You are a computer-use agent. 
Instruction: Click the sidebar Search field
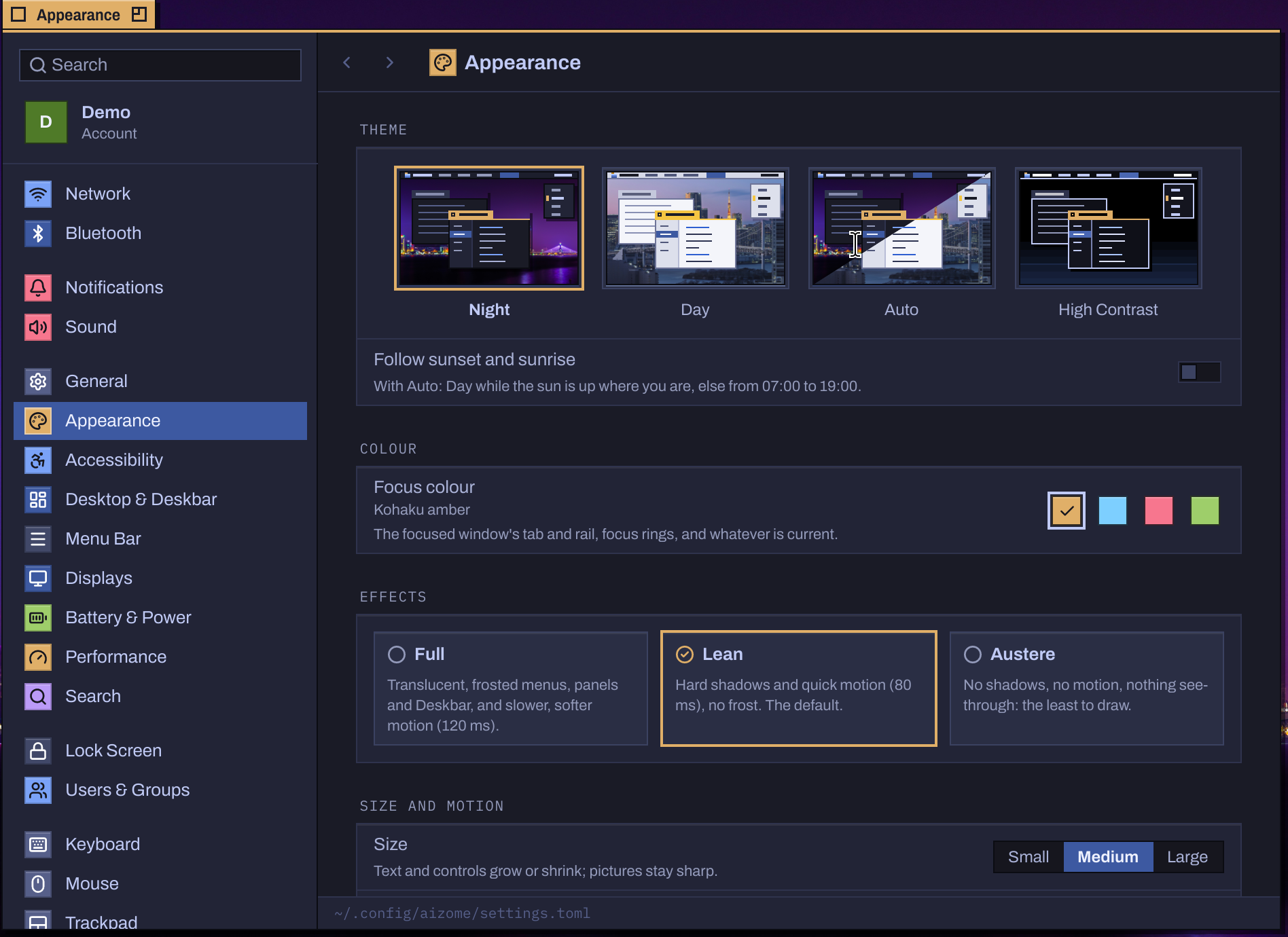pyautogui.click(x=160, y=65)
